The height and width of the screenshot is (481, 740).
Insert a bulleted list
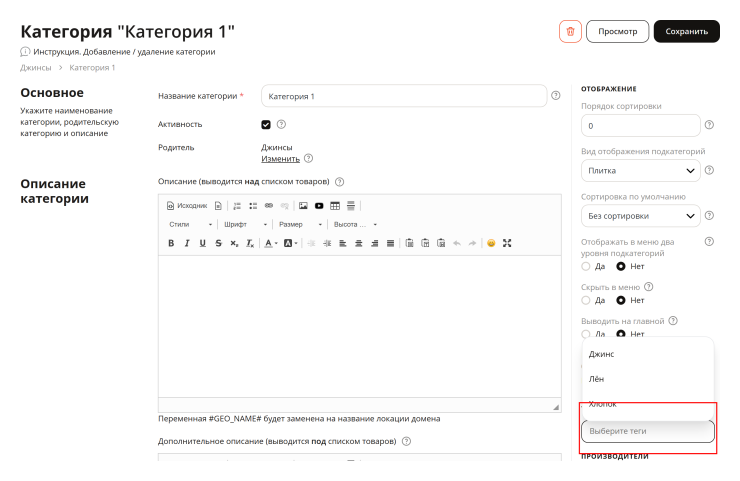[x=253, y=206]
